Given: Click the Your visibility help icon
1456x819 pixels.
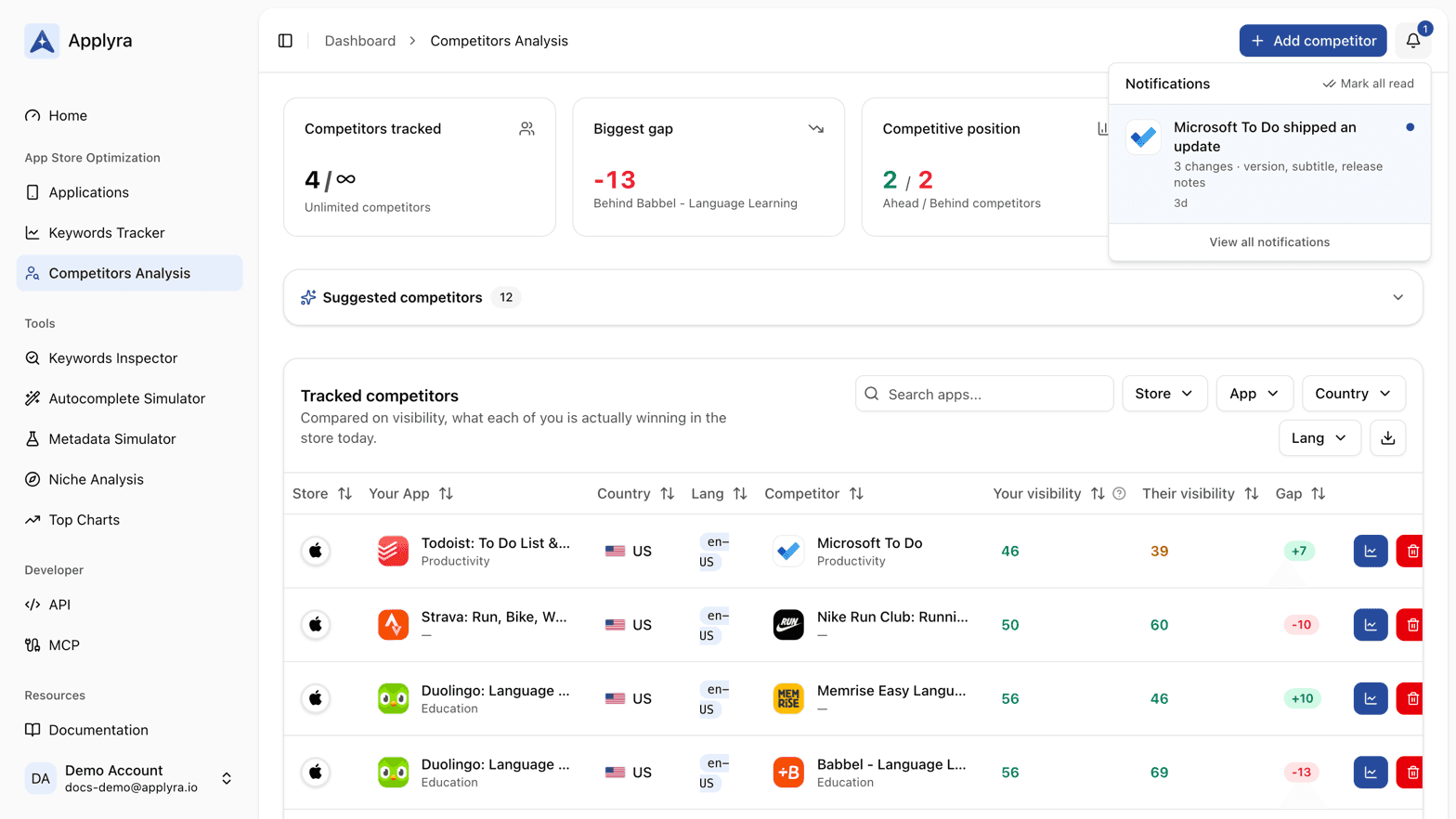Looking at the screenshot, I should pyautogui.click(x=1120, y=494).
